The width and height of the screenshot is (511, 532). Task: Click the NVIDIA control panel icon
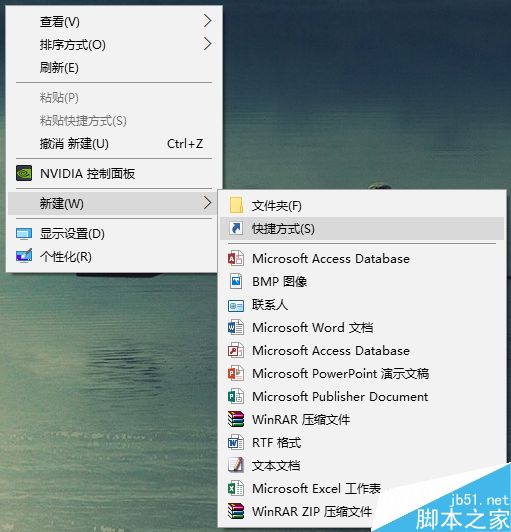click(x=24, y=173)
